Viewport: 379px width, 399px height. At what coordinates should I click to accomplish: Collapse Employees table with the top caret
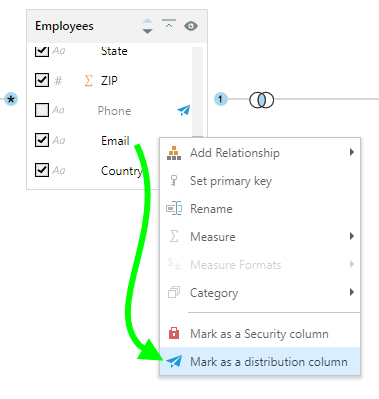(169, 24)
